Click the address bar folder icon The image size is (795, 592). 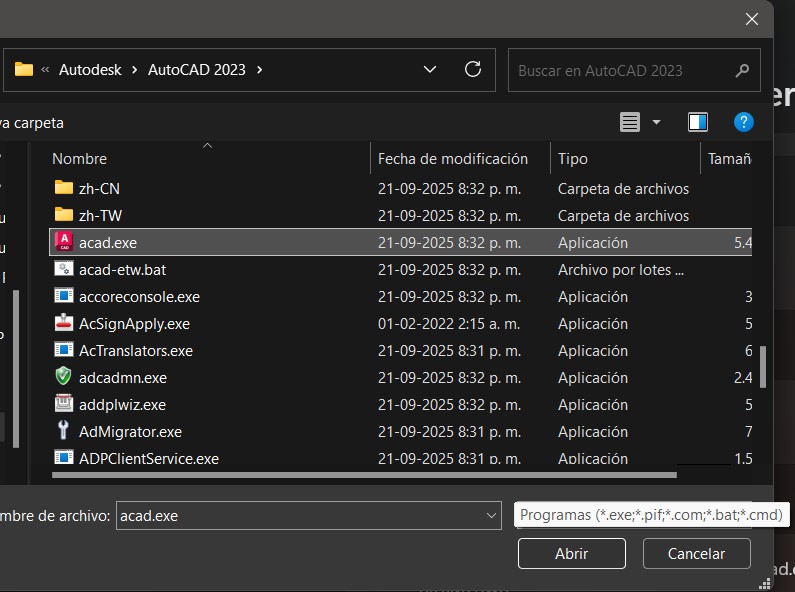(24, 69)
